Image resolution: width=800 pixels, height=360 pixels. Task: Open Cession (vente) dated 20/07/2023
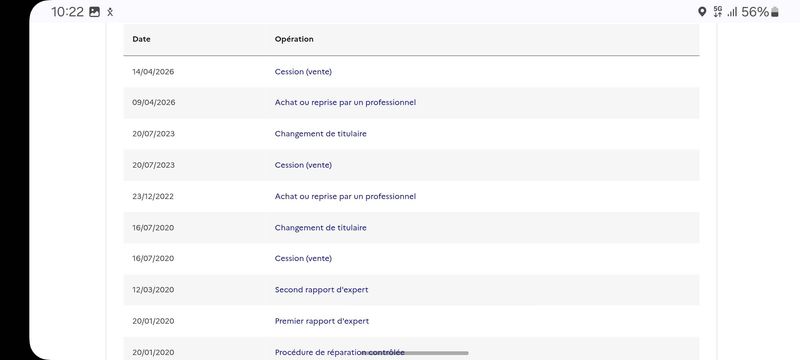[x=303, y=165]
